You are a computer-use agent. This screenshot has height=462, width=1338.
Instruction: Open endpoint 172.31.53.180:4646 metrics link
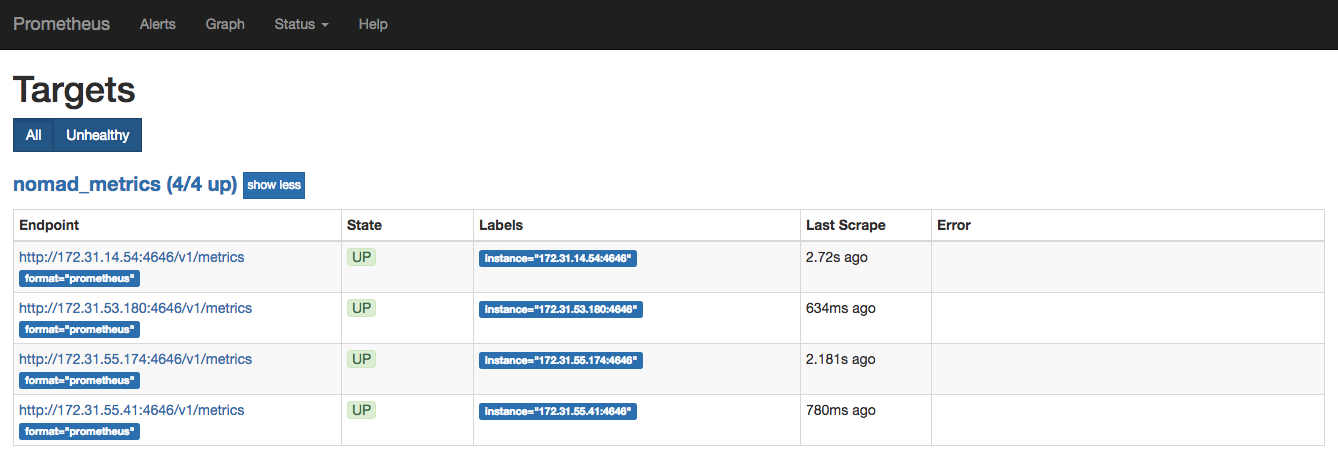tap(135, 308)
